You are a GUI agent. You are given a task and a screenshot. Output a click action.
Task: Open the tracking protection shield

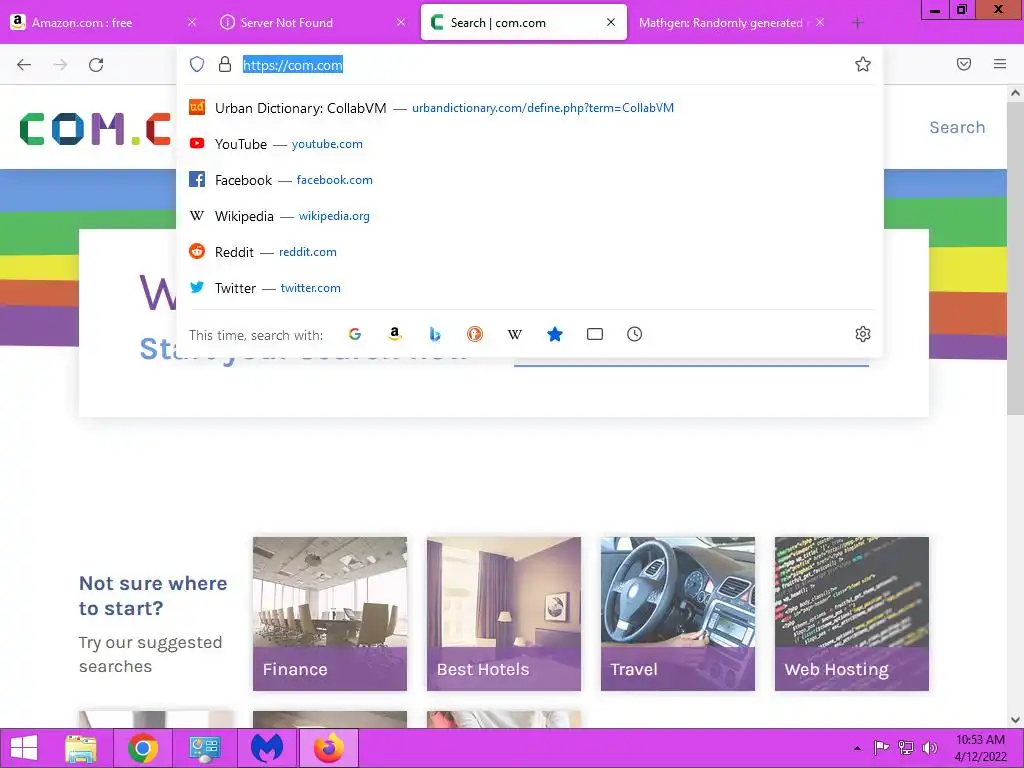(x=197, y=64)
